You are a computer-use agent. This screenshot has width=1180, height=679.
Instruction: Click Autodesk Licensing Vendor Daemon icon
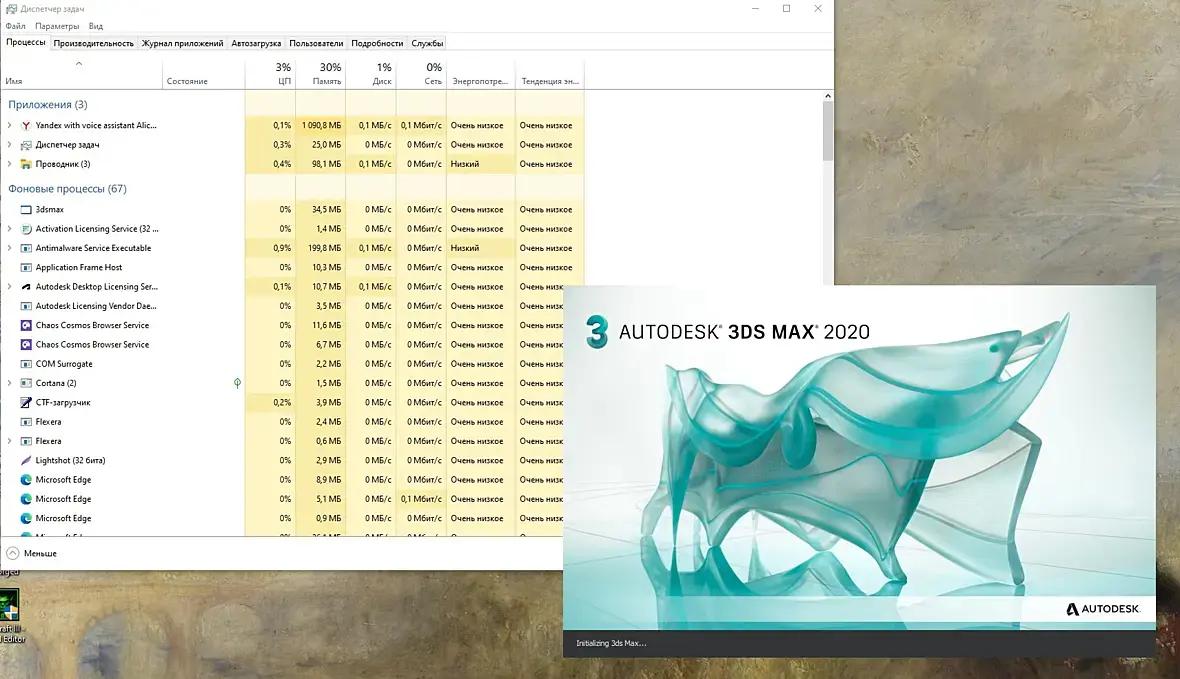coord(26,306)
